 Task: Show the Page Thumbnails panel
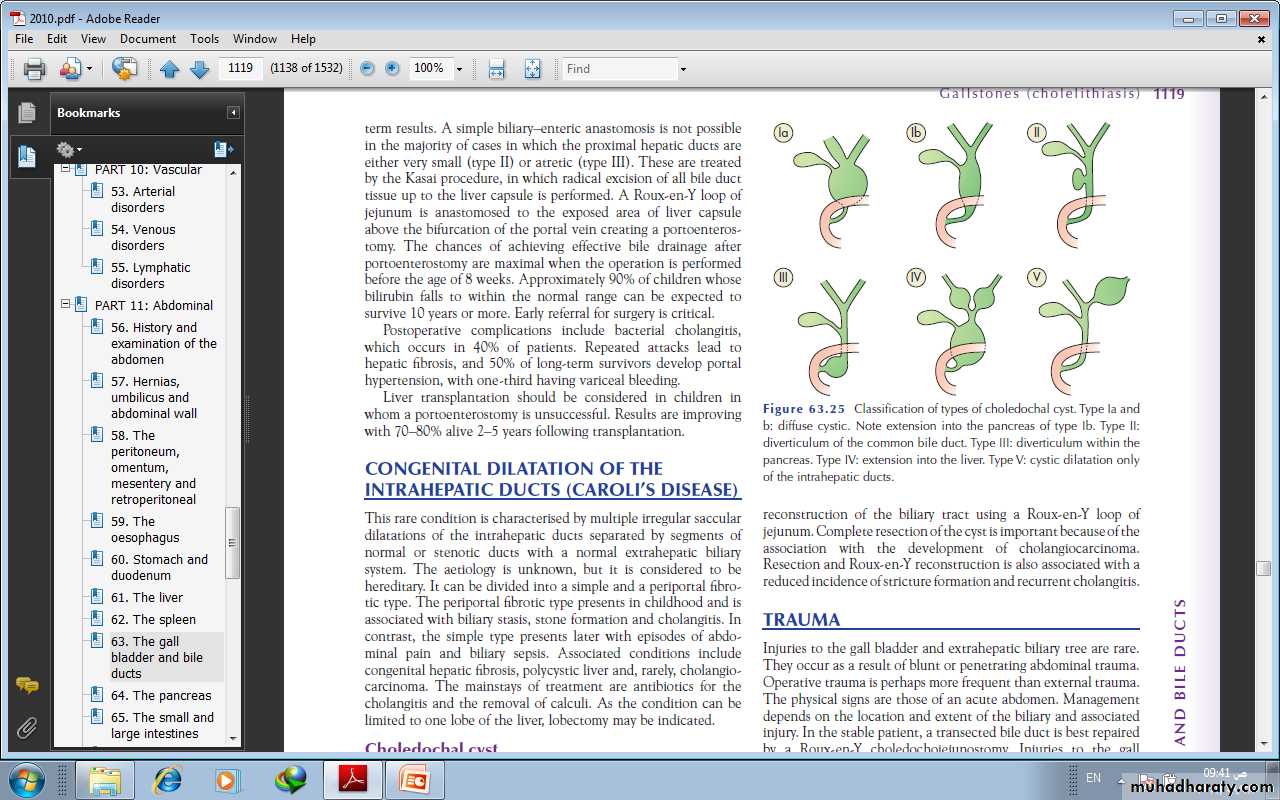click(x=27, y=113)
